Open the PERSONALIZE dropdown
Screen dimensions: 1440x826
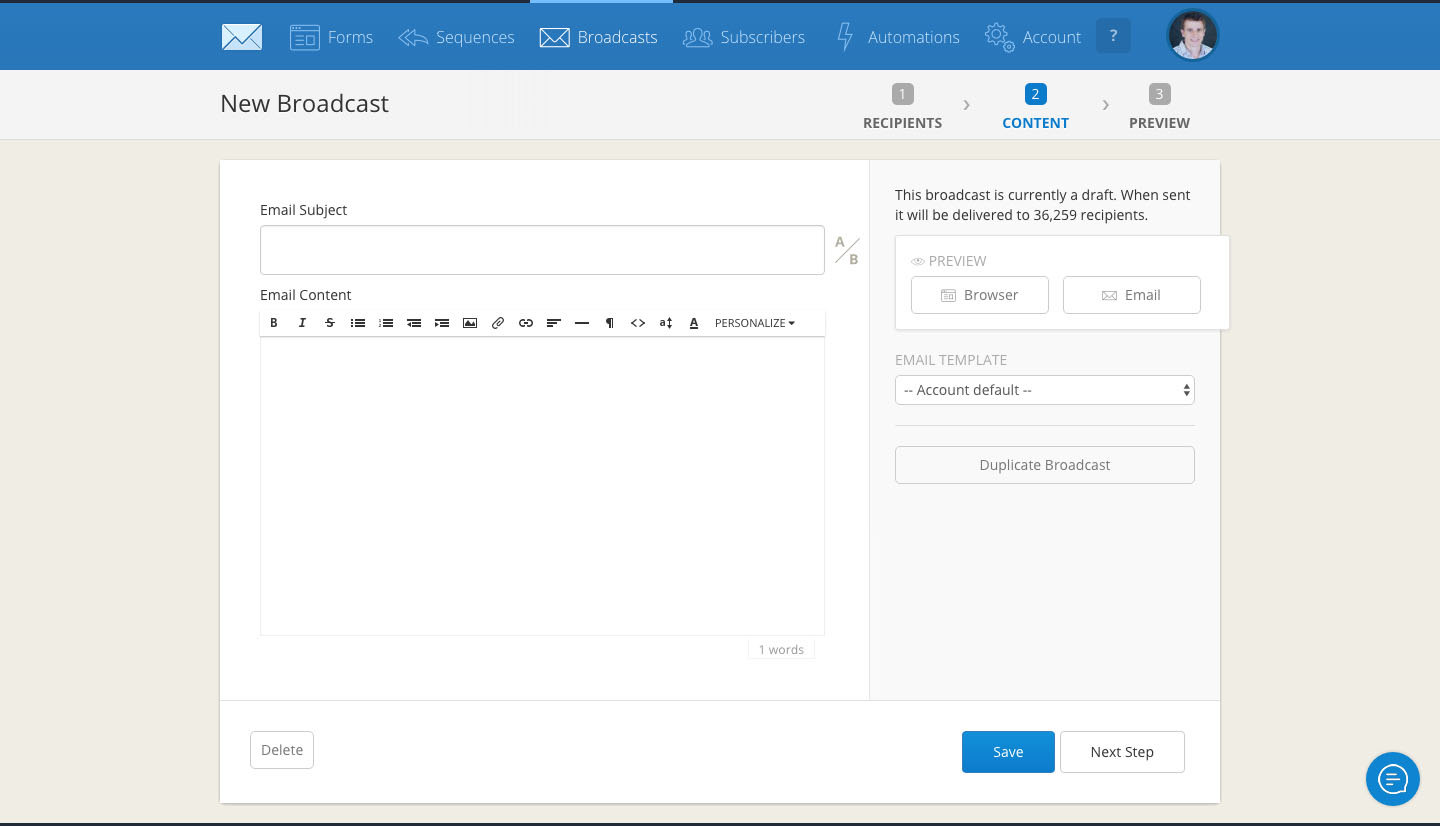coord(755,323)
